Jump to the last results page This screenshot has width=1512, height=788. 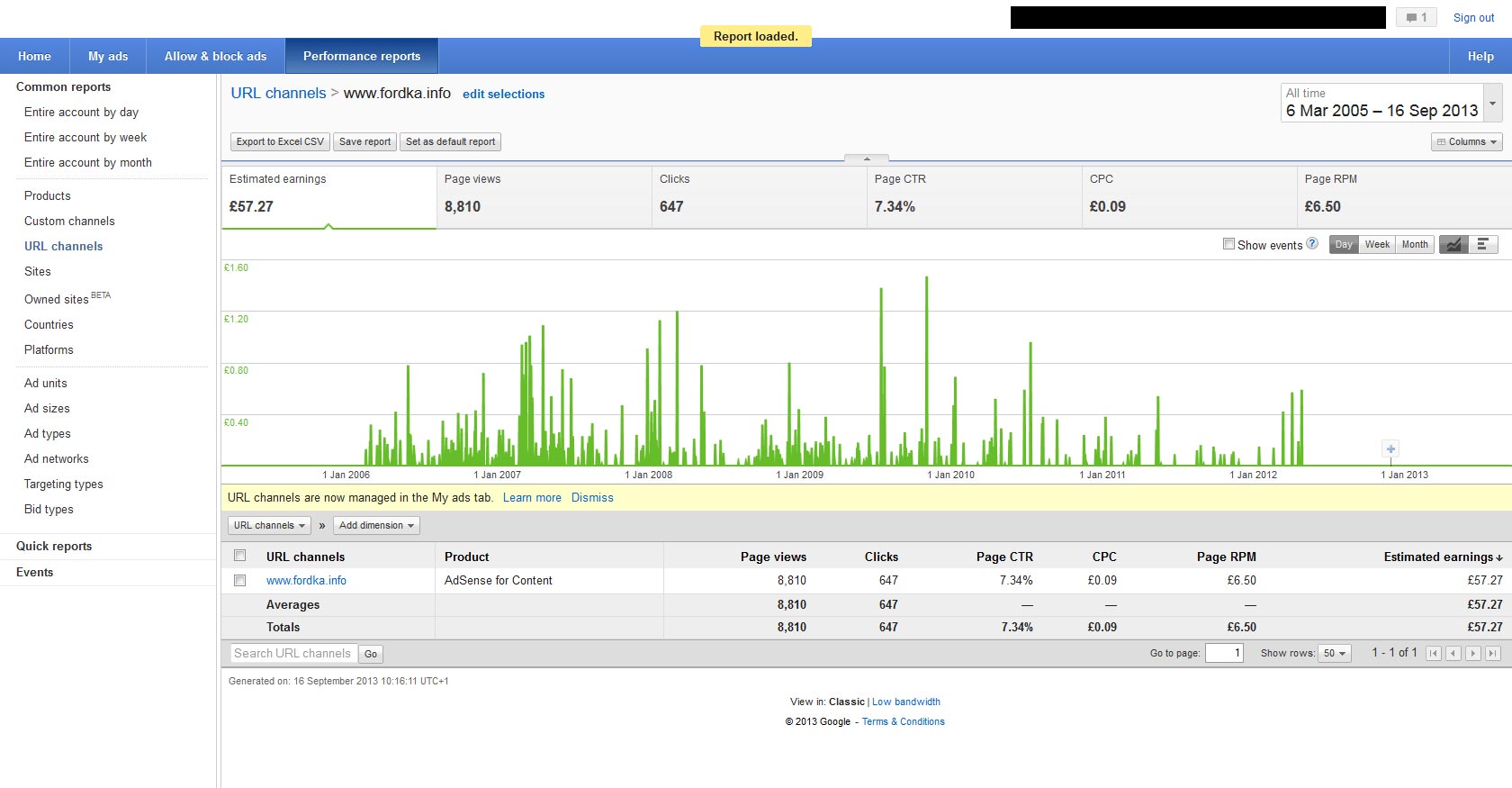(1493, 654)
